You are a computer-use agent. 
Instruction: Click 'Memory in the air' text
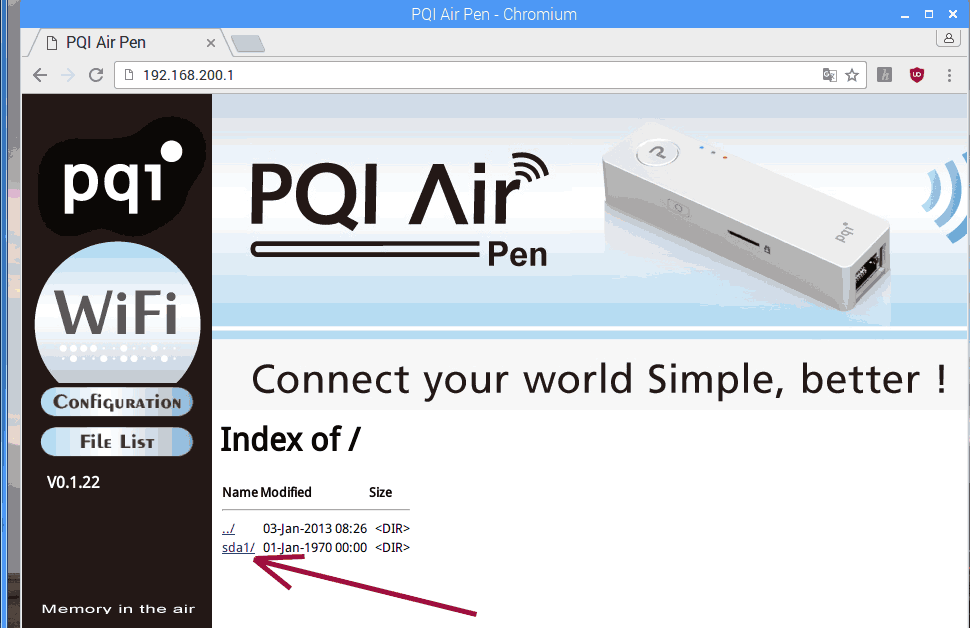point(118,609)
